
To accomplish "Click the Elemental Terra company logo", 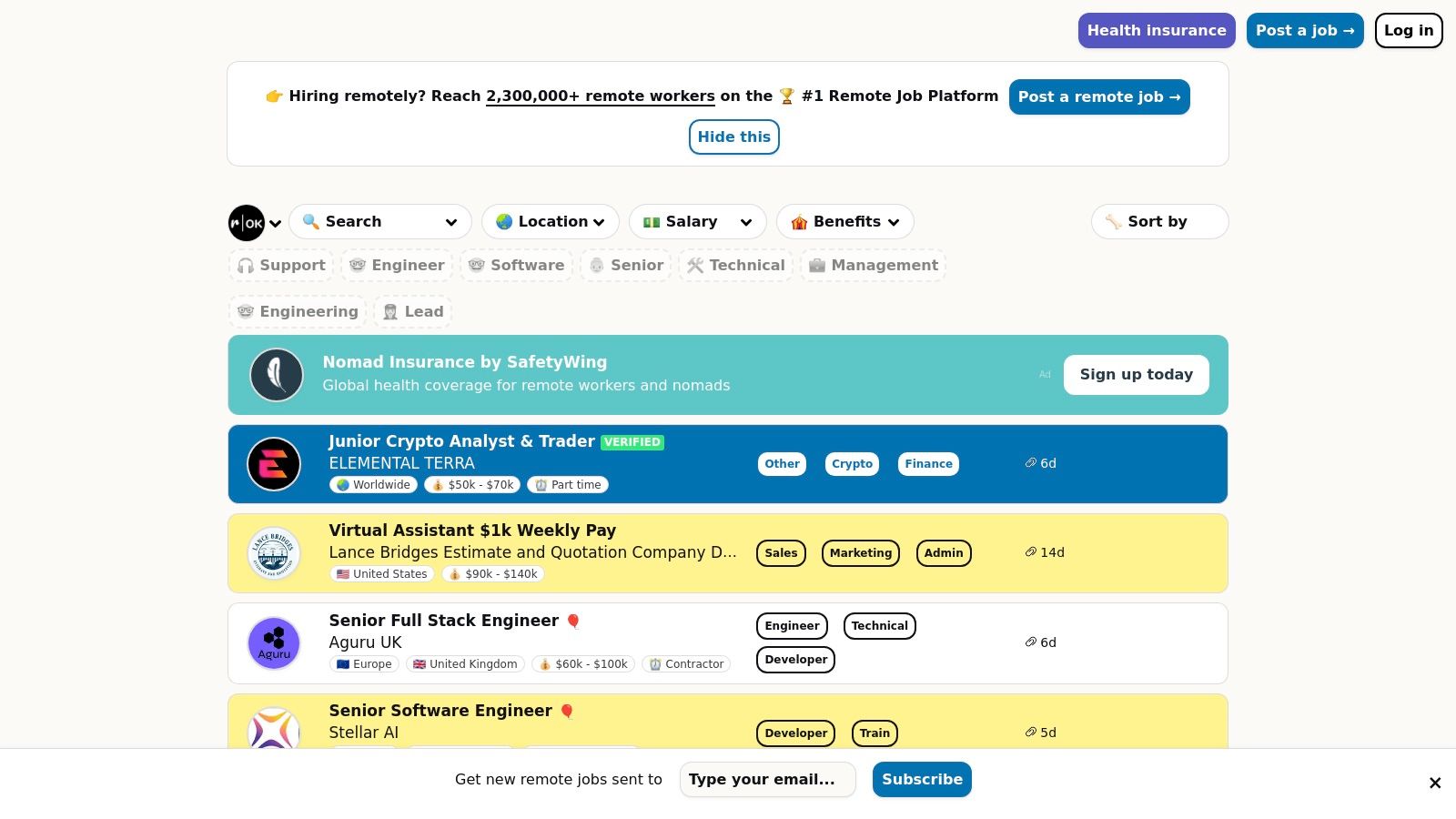I will point(274,464).
